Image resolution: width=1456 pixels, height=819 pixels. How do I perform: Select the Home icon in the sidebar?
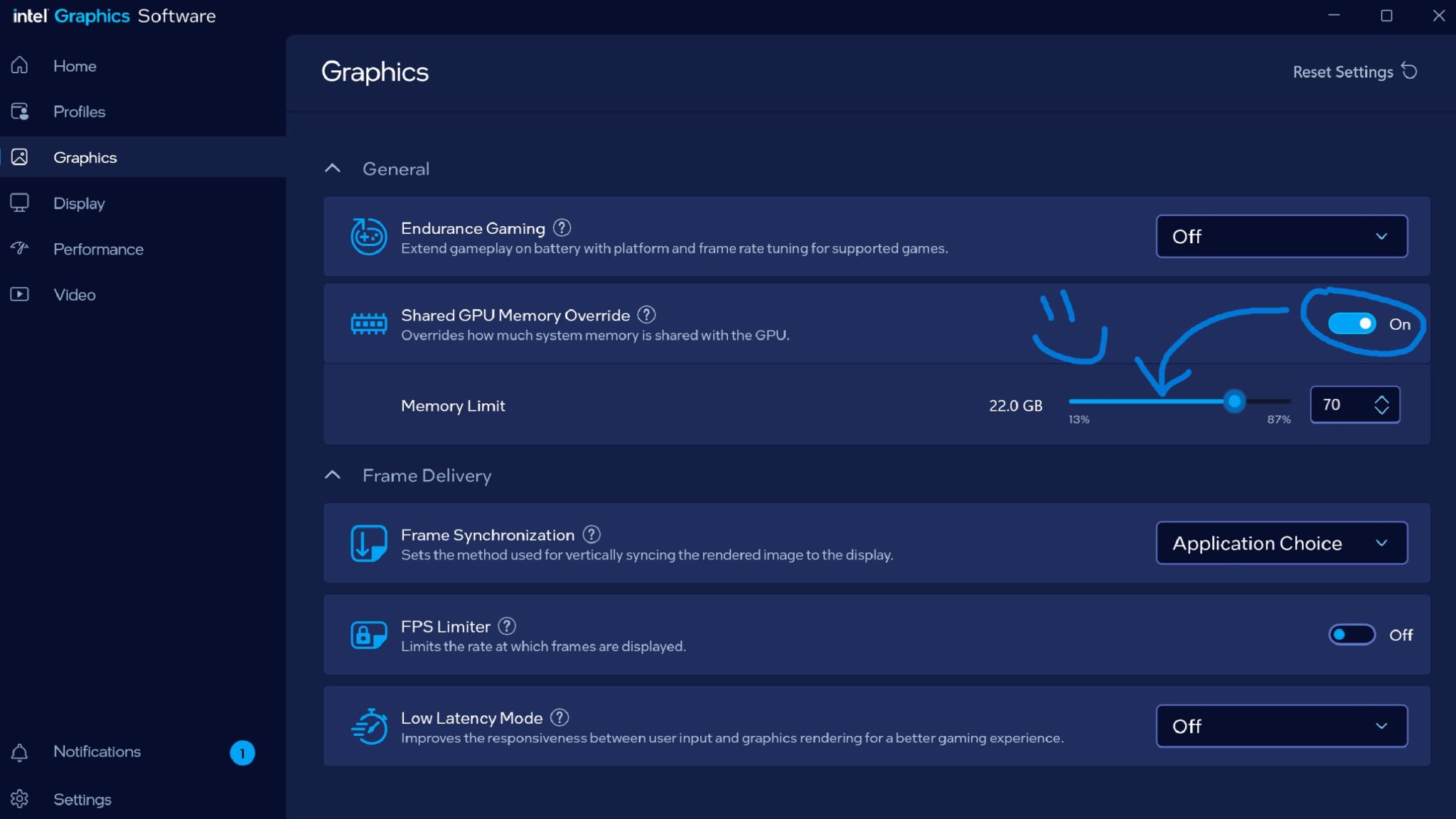(21, 65)
